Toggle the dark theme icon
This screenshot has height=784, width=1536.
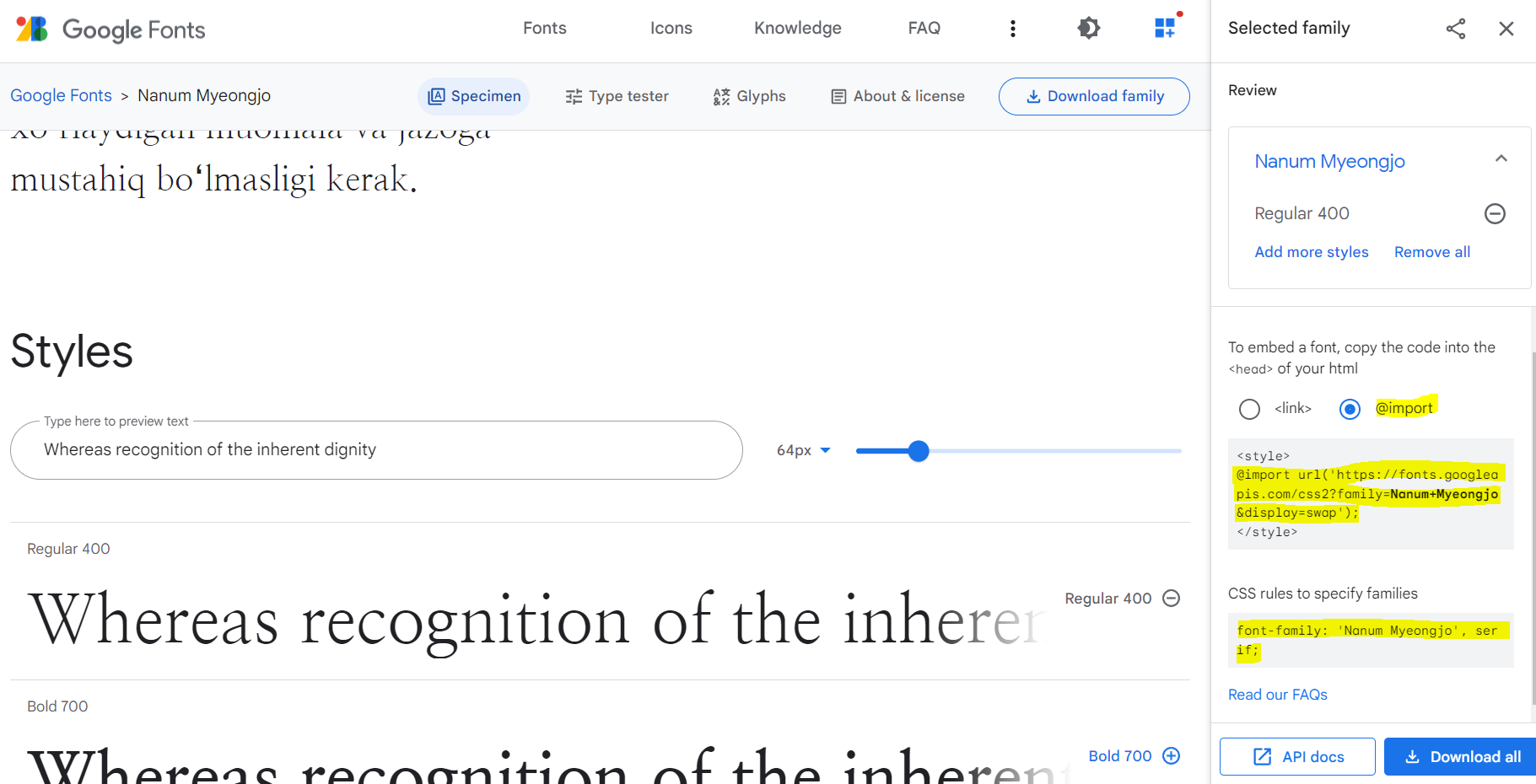(1088, 29)
